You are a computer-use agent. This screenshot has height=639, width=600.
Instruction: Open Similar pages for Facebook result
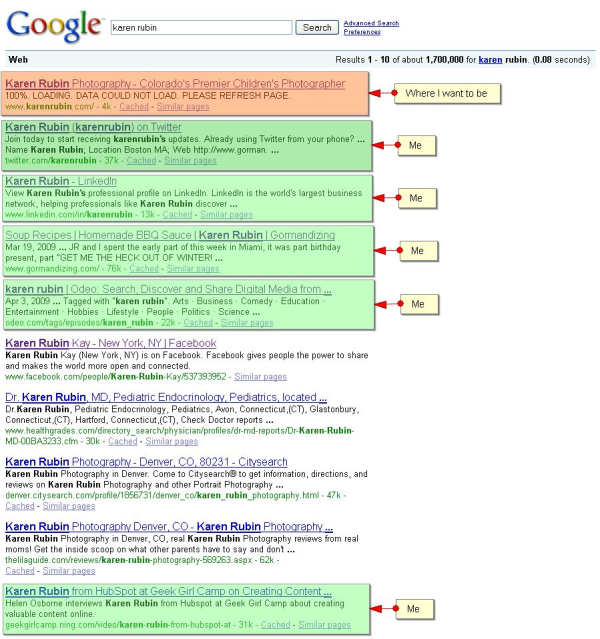tap(260, 377)
